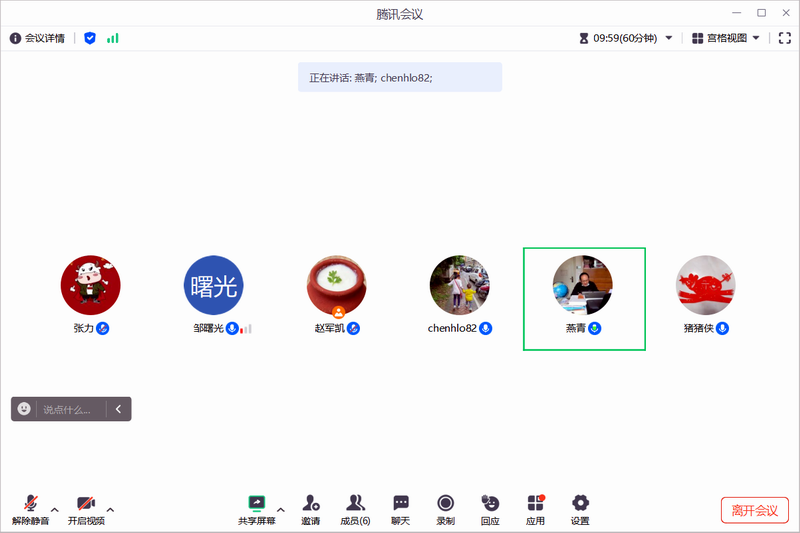This screenshot has width=800, height=533.
Task: Collapse the chat input bar arrow
Action: (x=118, y=409)
